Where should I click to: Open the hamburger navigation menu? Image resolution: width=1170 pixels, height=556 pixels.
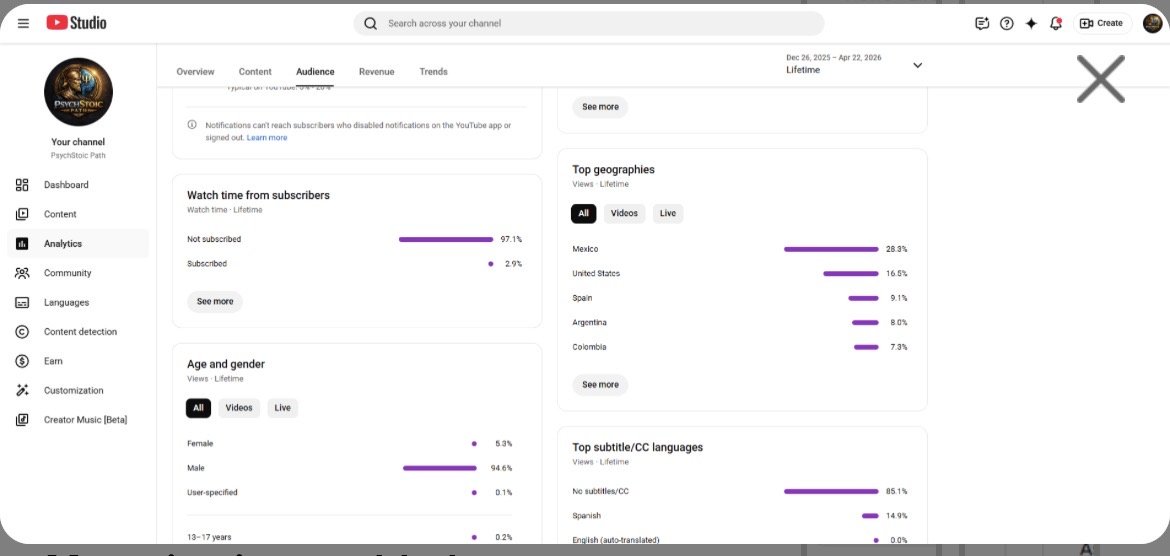pyautogui.click(x=23, y=23)
